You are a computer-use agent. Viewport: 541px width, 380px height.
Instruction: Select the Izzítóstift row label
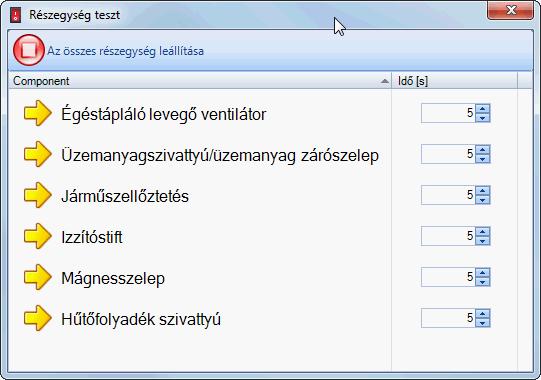[92, 237]
